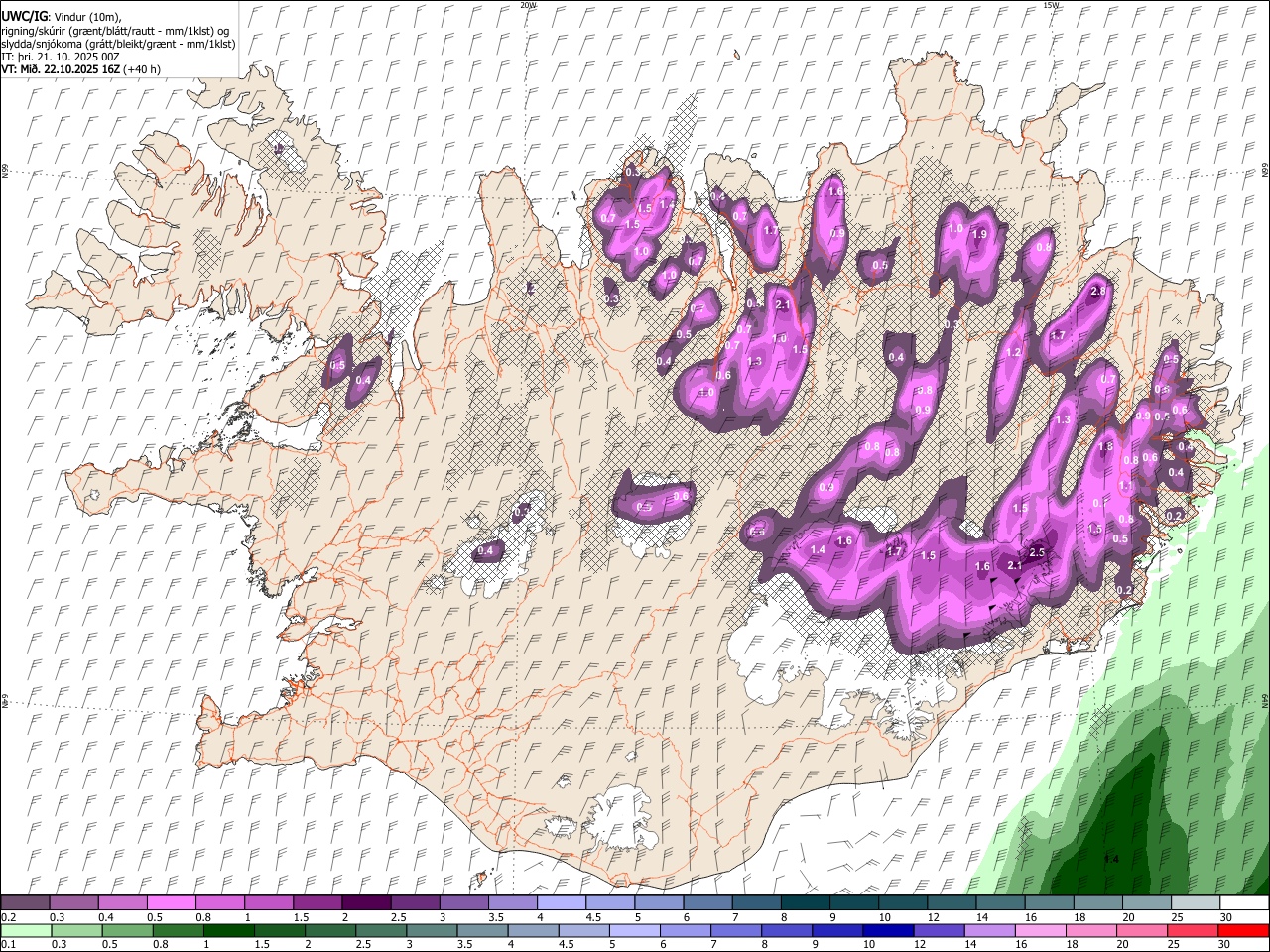Screen dimensions: 1270x952
Task: Click the '1.2' snowfall value on the map
Action: (x=1013, y=353)
